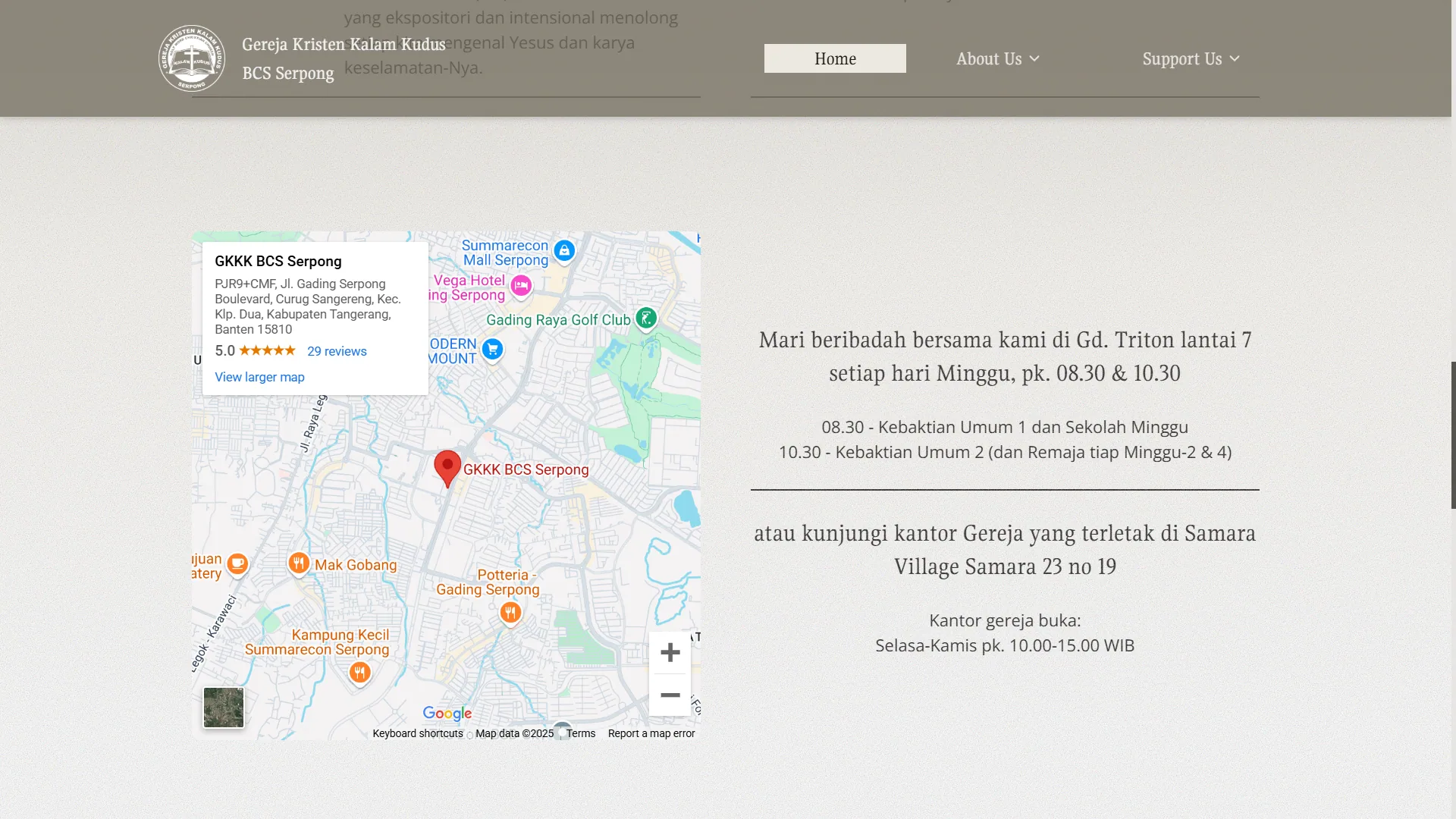Screen dimensions: 1456x819
Task: Click the '08.30 - Kebaktian Umum 1' line
Action: (1005, 427)
